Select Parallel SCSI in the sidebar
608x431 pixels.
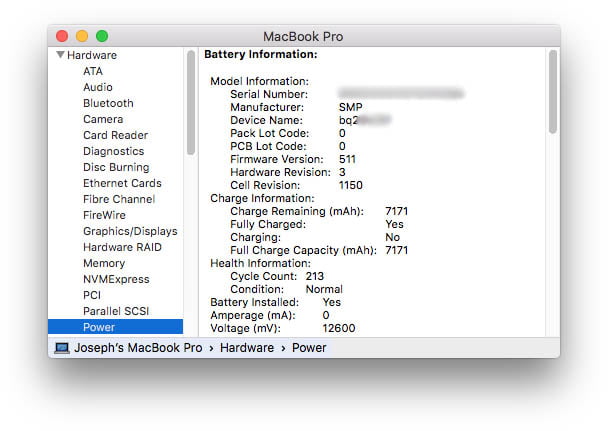coord(116,311)
